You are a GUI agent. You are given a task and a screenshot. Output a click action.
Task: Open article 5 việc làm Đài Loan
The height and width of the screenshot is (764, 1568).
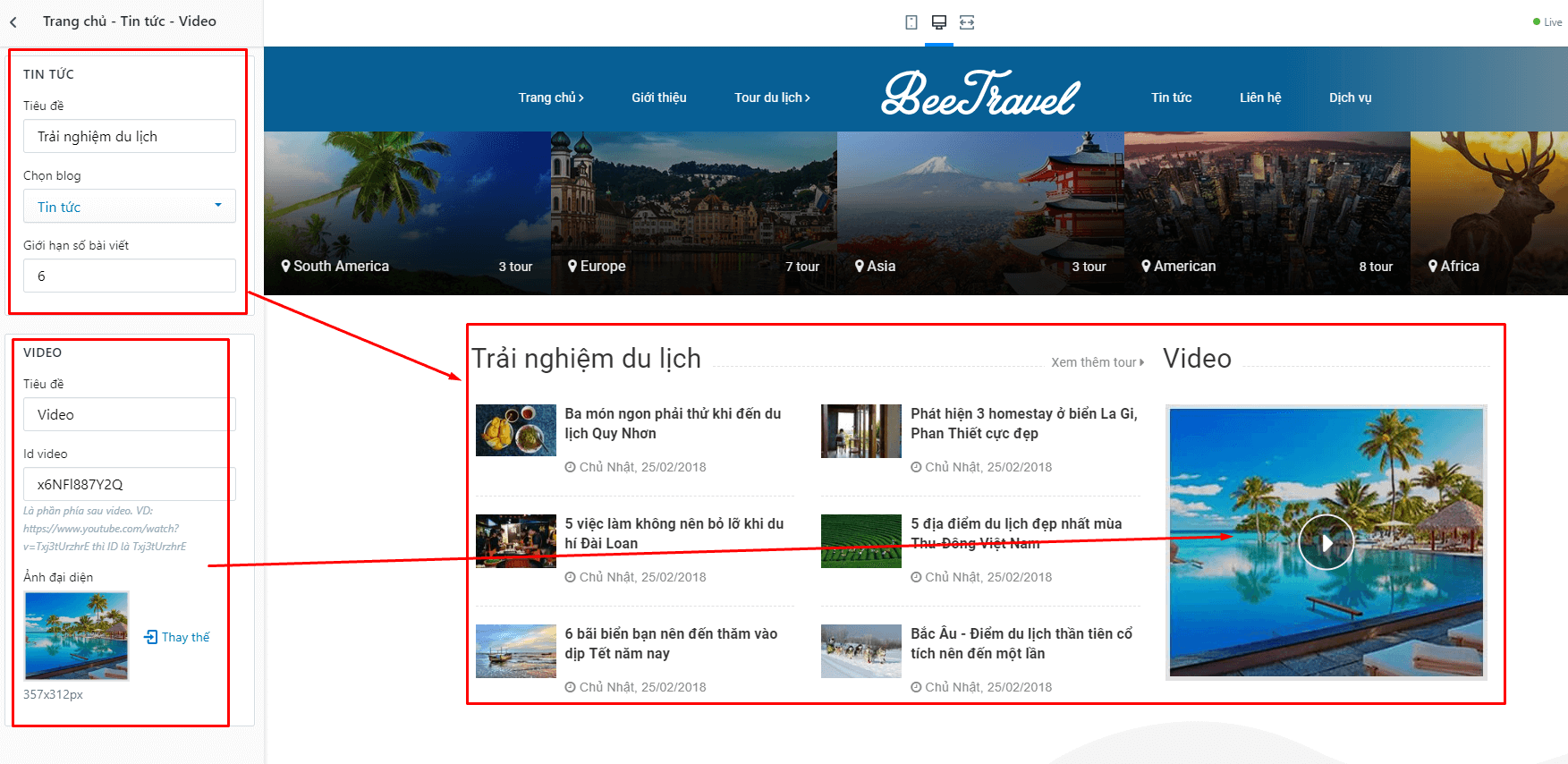pos(674,533)
